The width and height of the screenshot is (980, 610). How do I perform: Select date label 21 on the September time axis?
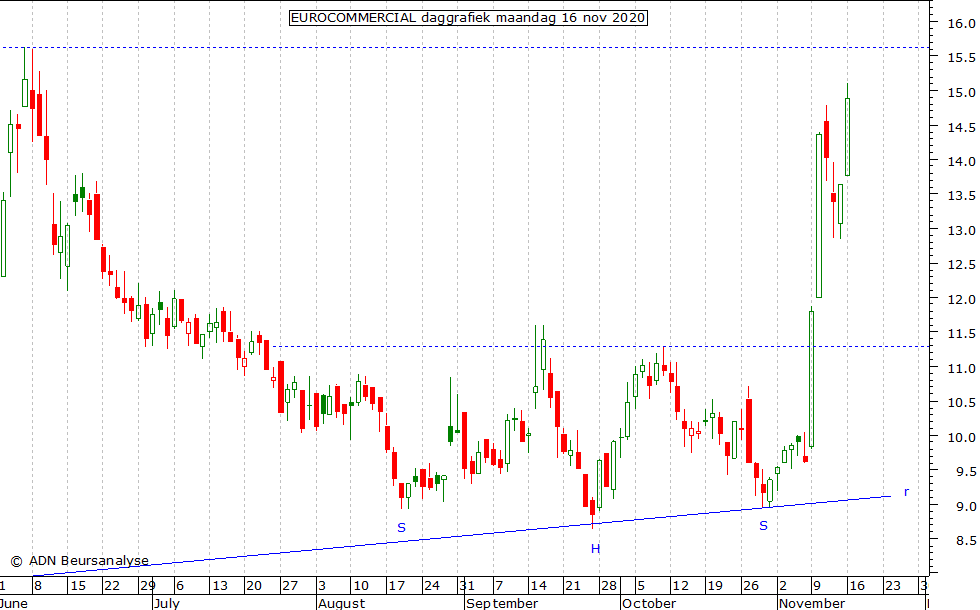pos(572,586)
